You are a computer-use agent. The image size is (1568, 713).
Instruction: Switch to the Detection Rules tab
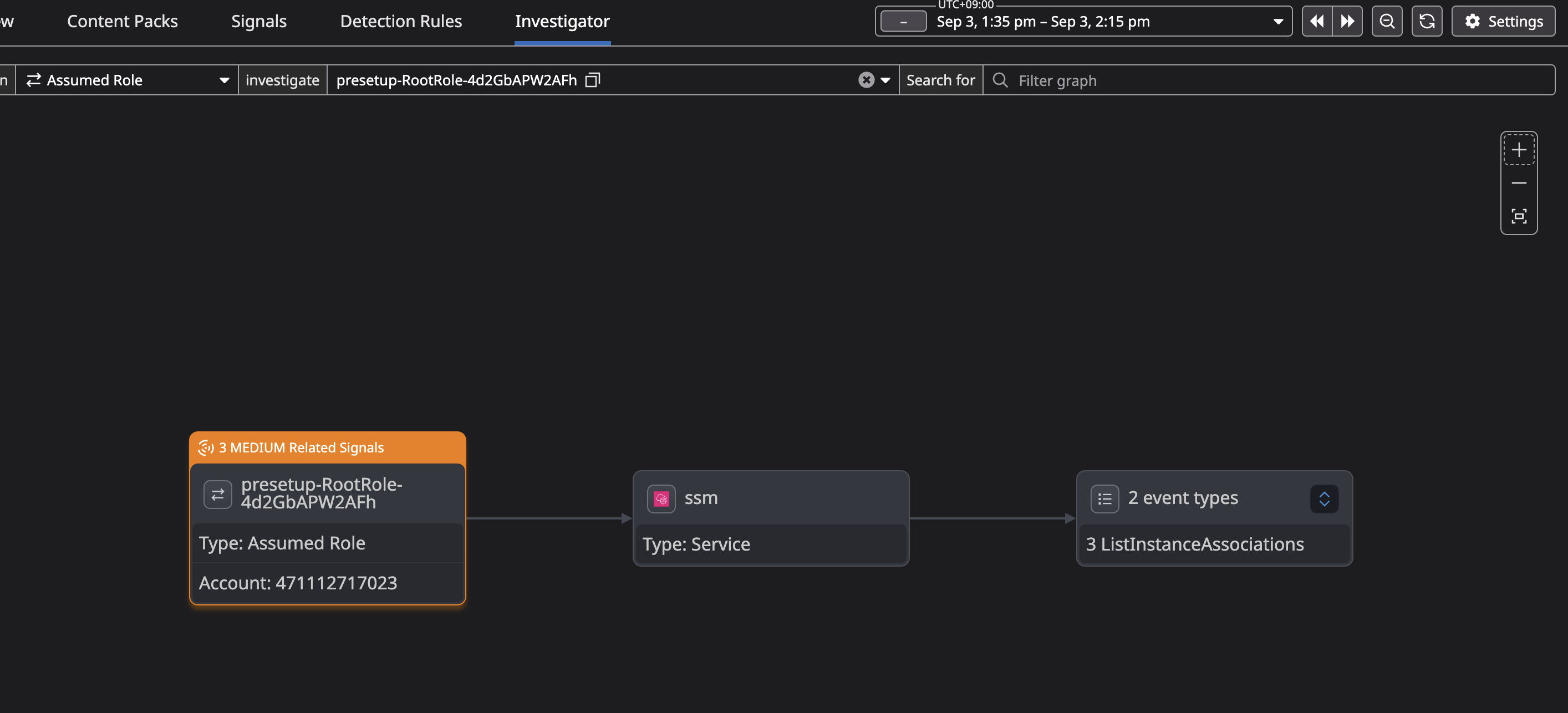(x=400, y=21)
